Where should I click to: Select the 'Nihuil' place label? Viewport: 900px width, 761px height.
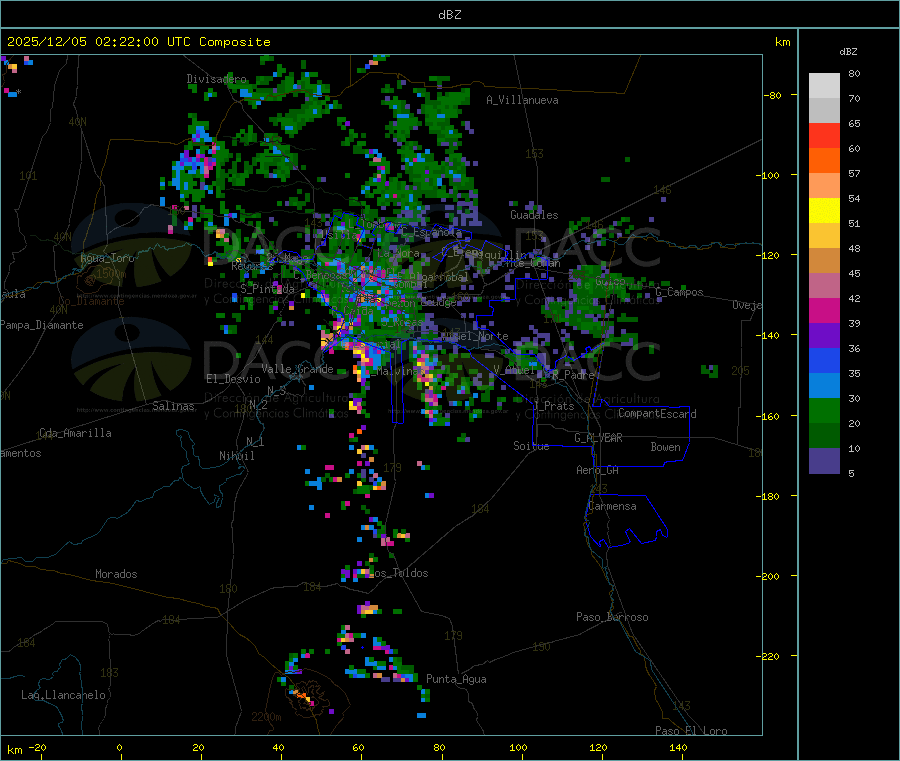tap(236, 456)
